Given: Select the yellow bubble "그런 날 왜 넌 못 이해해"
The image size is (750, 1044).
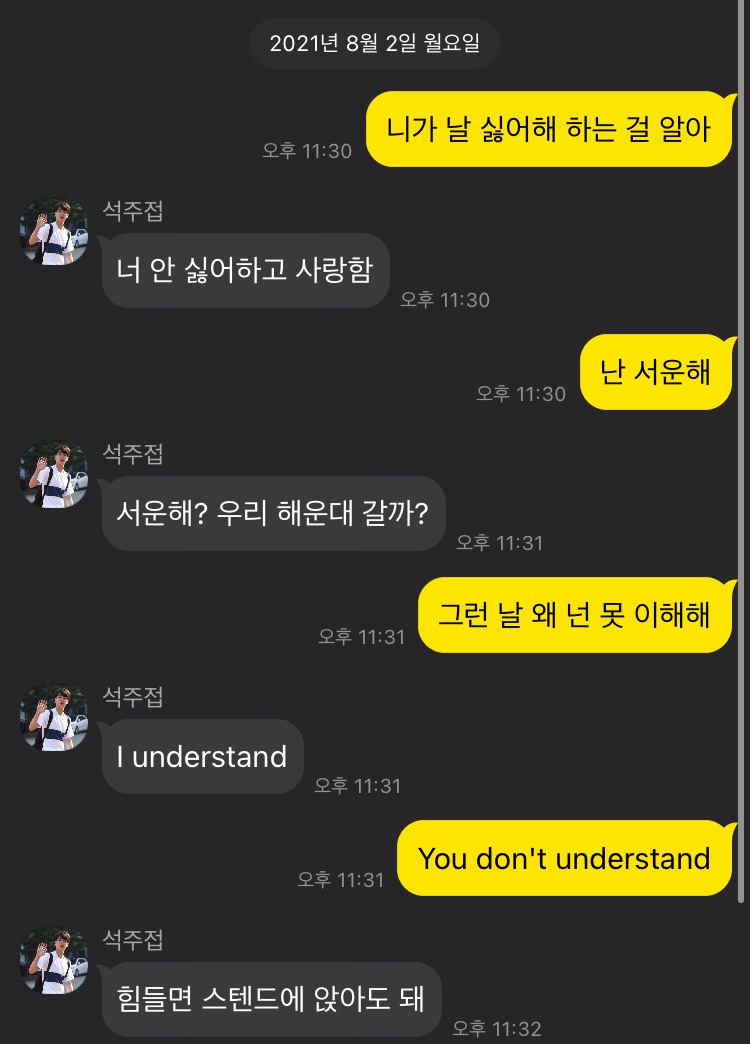Looking at the screenshot, I should 575,615.
